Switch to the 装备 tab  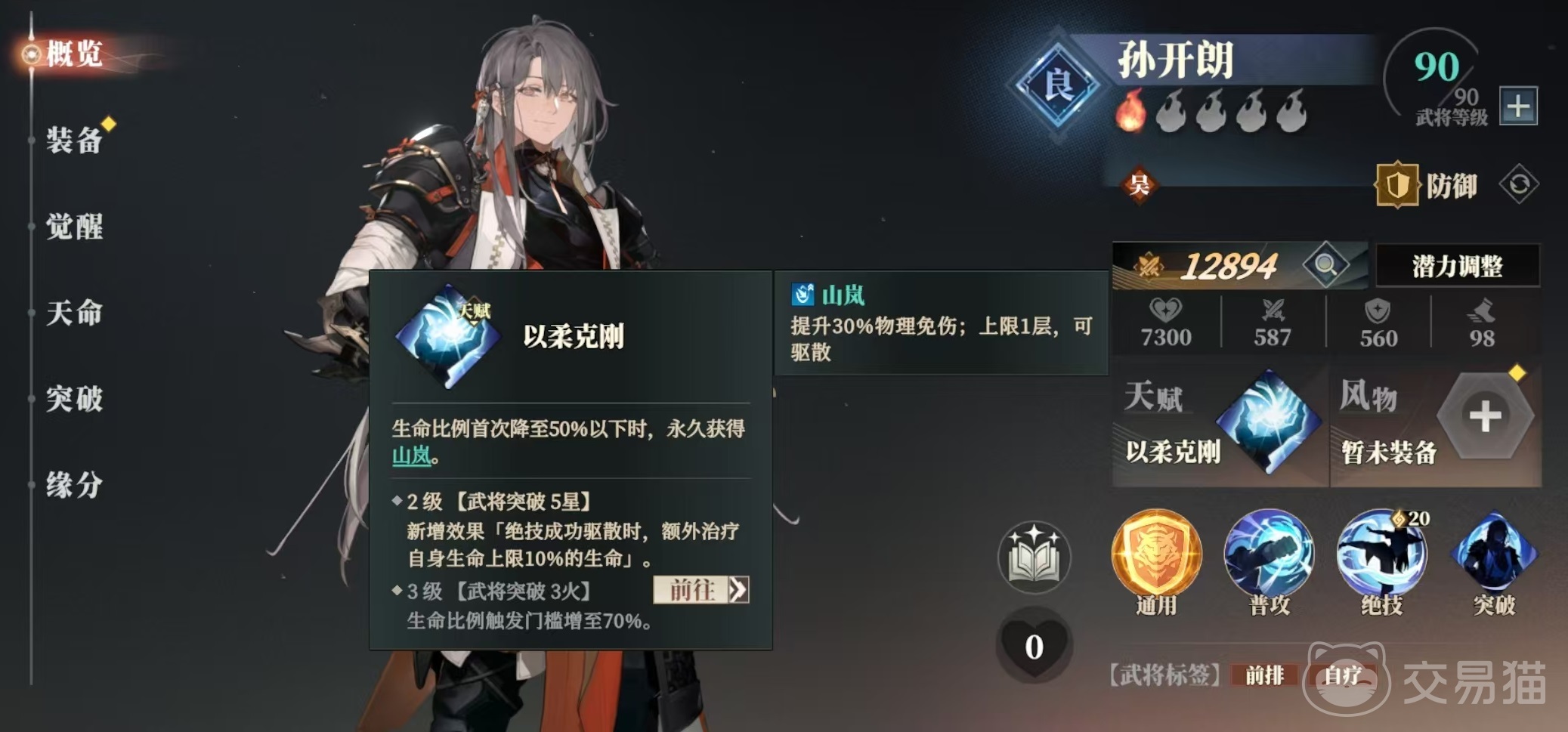coord(73,141)
